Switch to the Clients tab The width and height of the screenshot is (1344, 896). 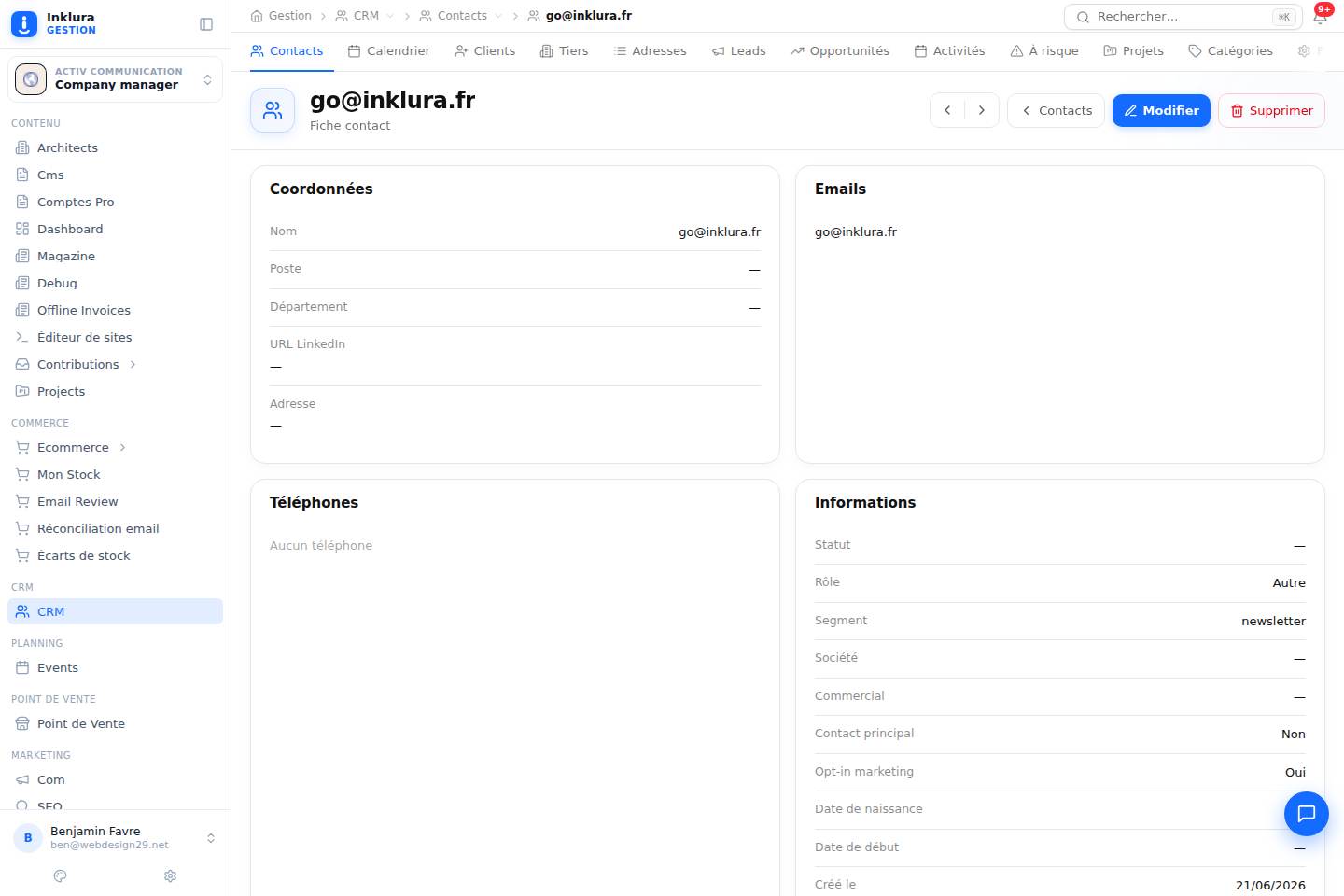tap(484, 51)
